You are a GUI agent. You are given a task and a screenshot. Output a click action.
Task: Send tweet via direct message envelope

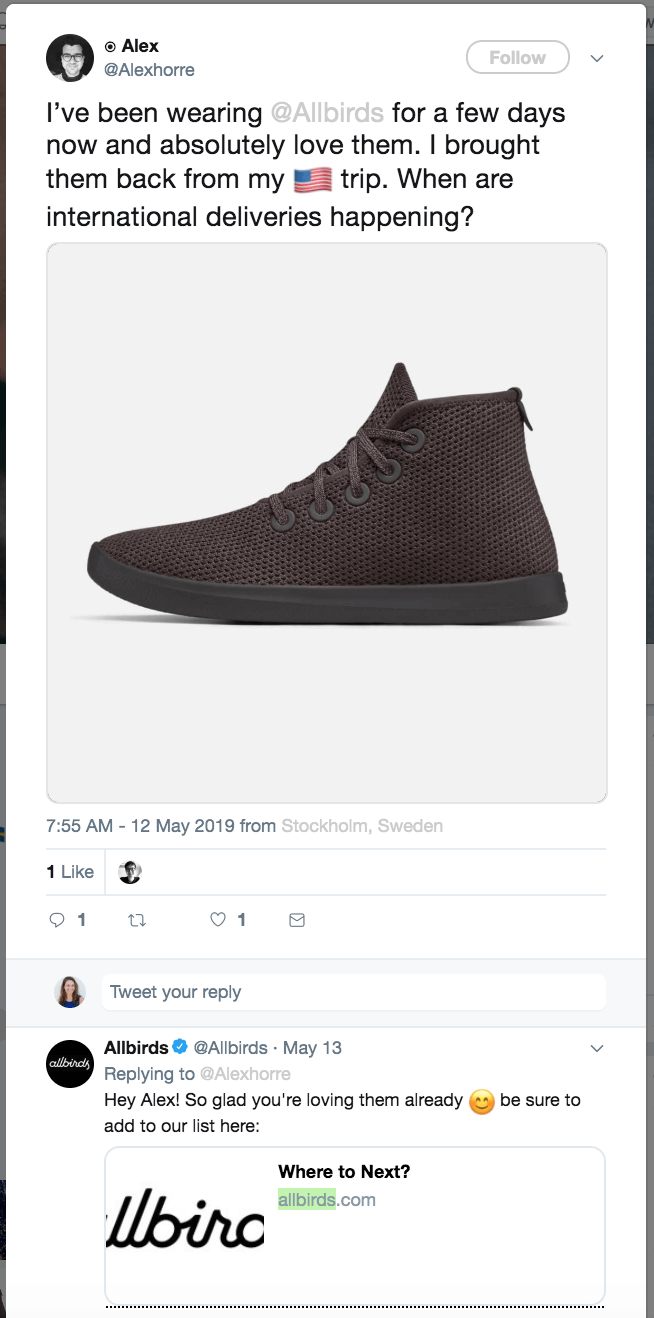point(297,920)
